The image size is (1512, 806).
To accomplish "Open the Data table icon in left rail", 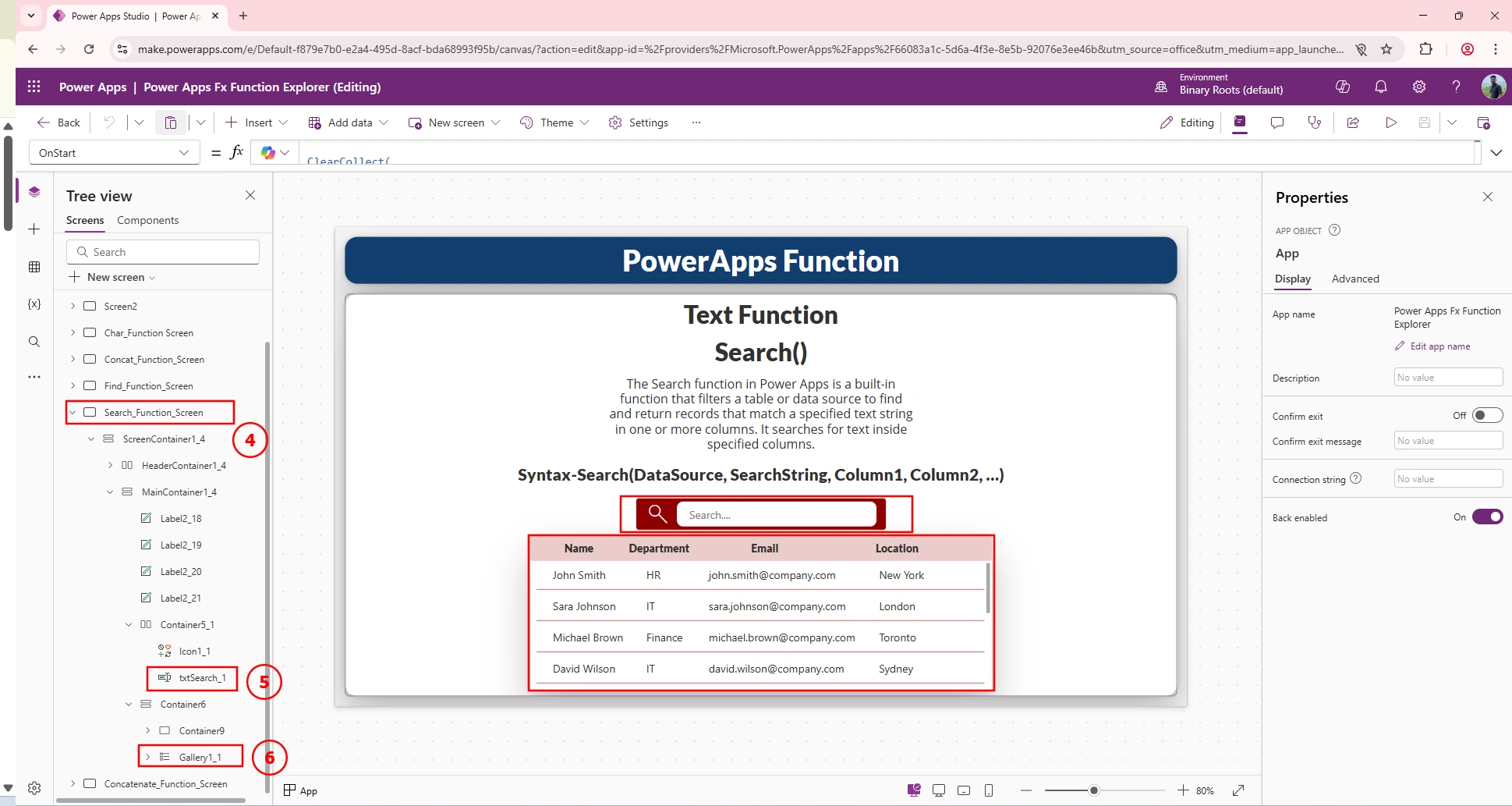I will (34, 267).
